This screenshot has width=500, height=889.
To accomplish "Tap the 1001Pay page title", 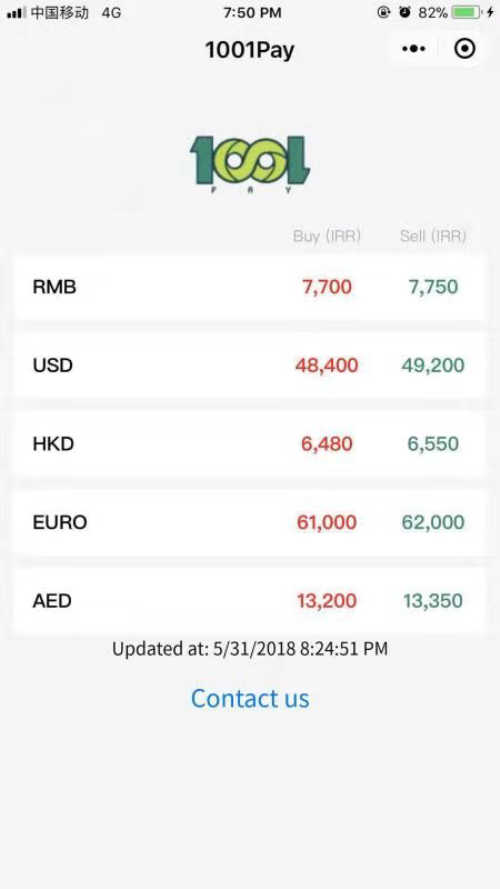I will click(249, 50).
